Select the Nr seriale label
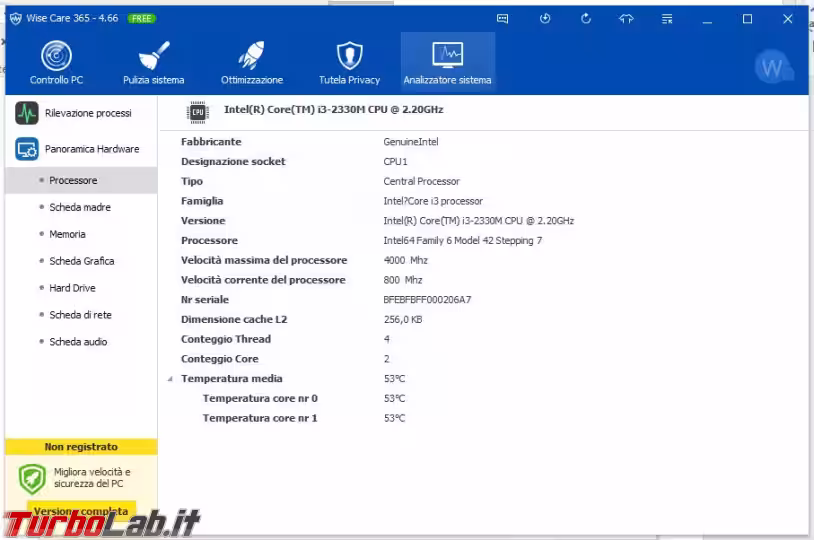Viewport: 814px width, 540px height. 205,300
